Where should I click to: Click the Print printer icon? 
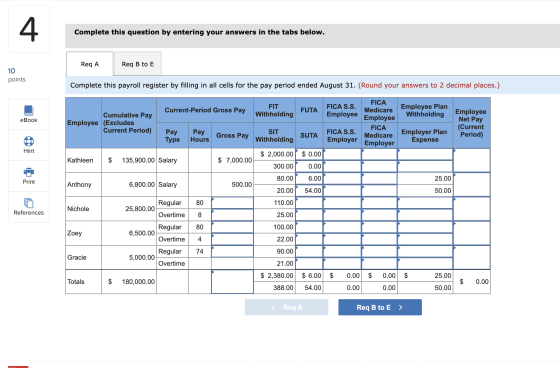(29, 172)
